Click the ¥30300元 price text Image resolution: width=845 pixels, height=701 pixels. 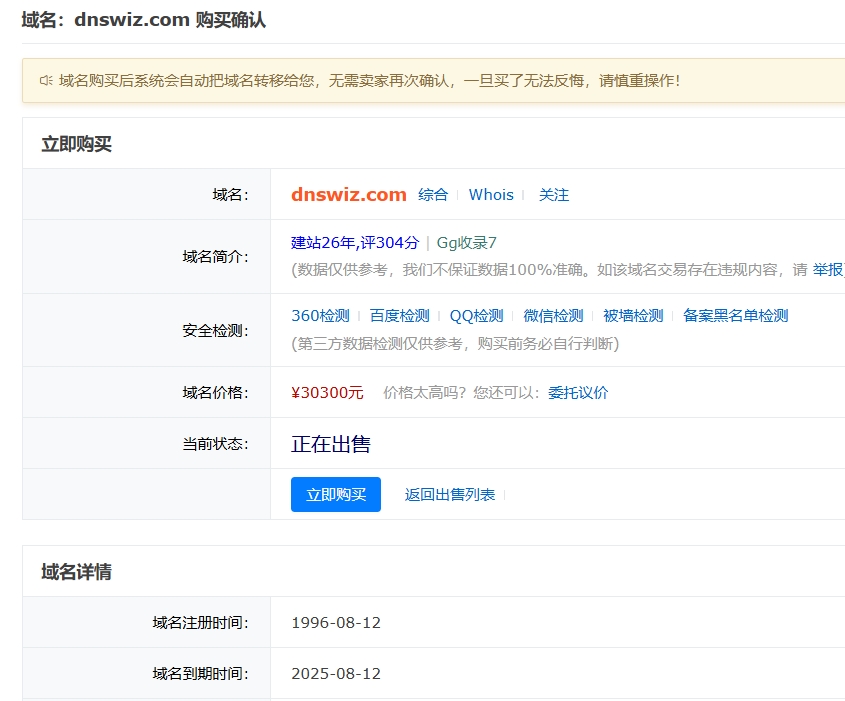coord(327,393)
